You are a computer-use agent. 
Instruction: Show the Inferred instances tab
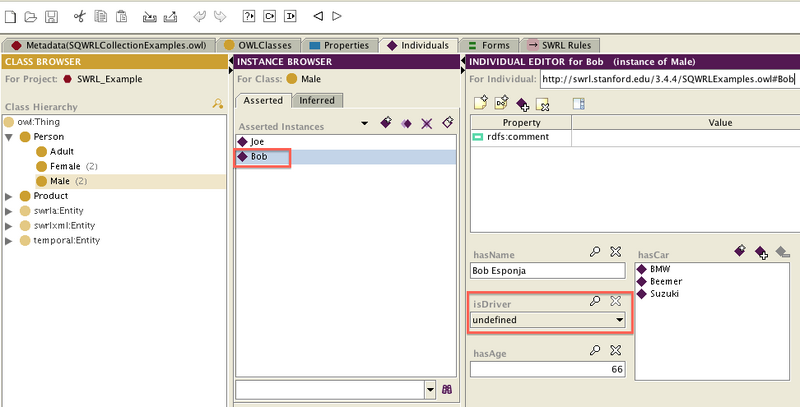(x=317, y=100)
